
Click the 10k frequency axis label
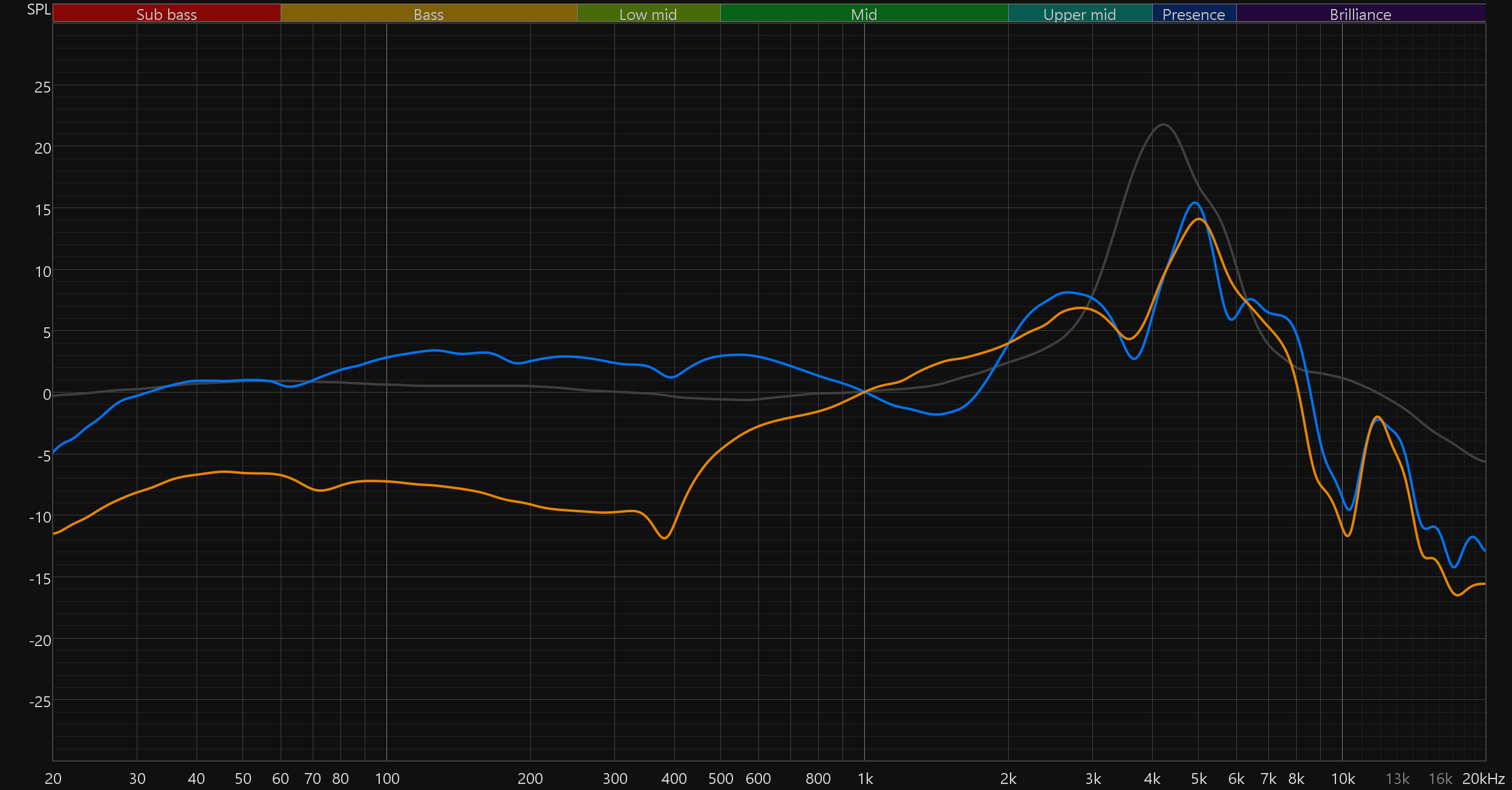point(1343,779)
